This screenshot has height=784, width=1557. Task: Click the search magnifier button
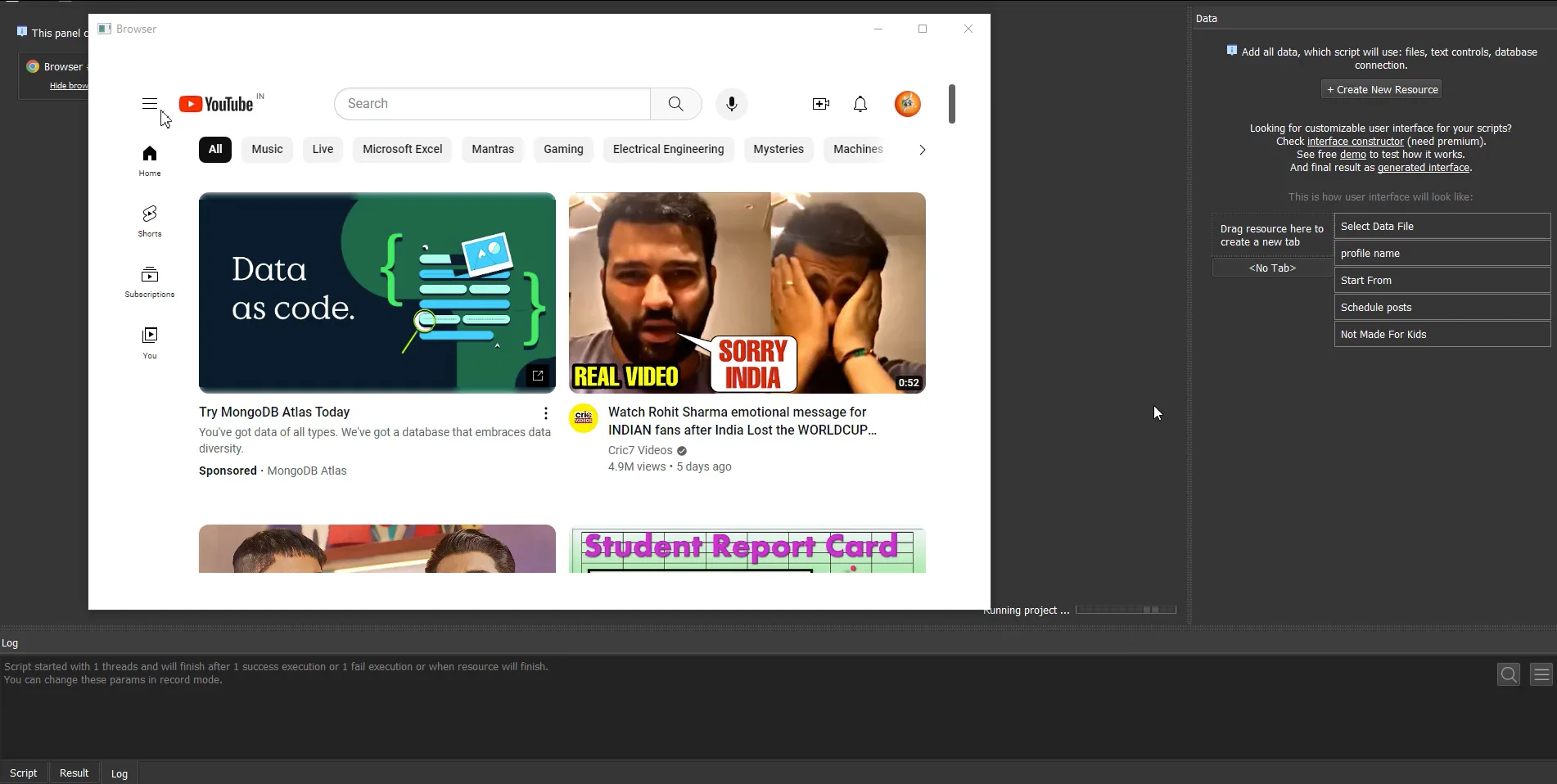[675, 104]
